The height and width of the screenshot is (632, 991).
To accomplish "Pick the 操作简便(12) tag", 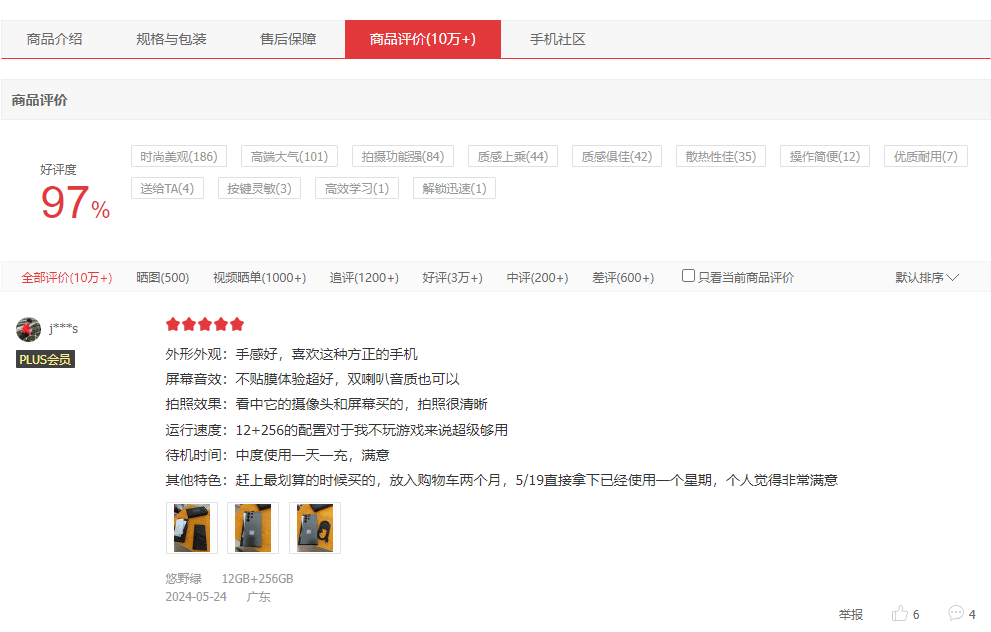I will (x=825, y=156).
